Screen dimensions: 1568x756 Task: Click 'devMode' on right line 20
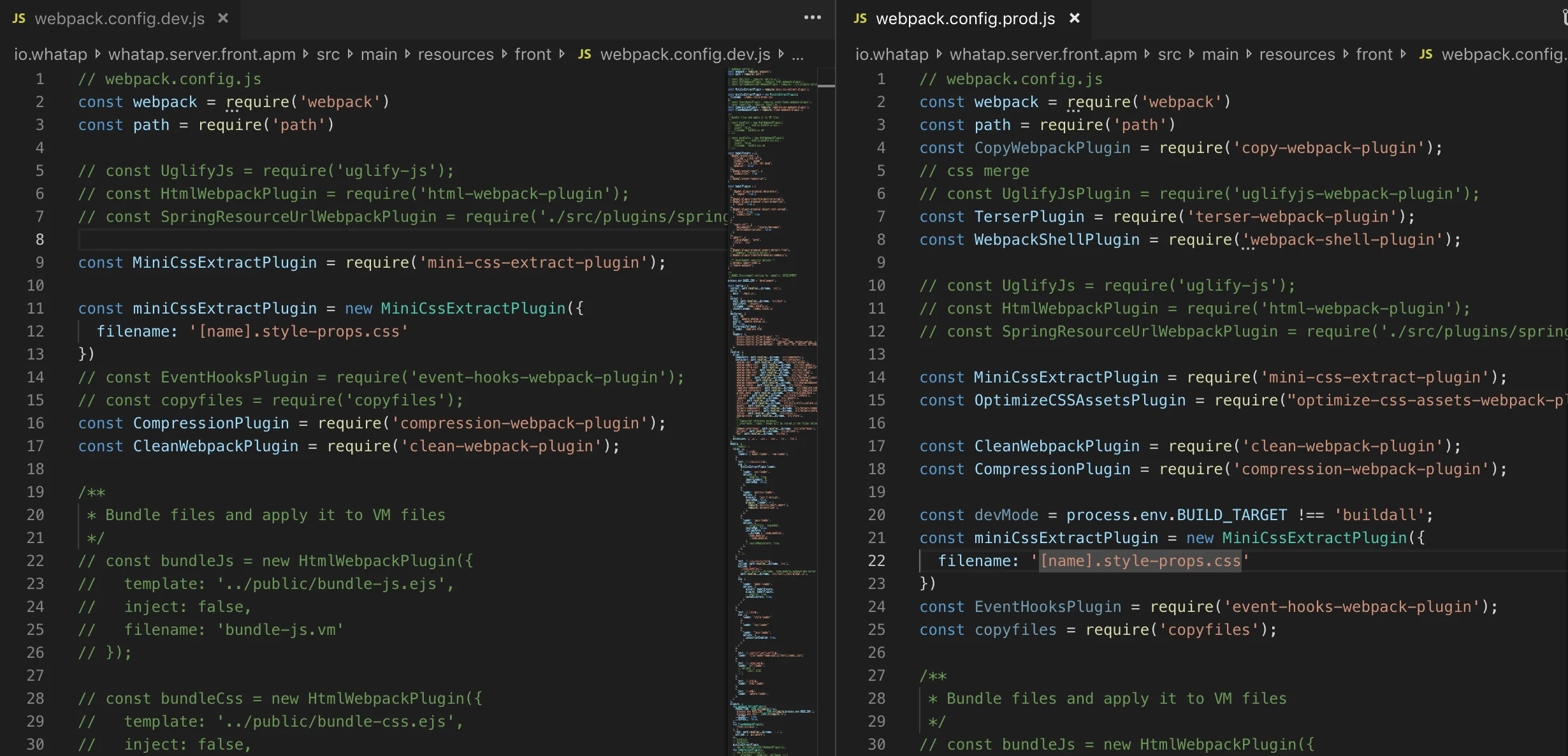click(x=1006, y=514)
